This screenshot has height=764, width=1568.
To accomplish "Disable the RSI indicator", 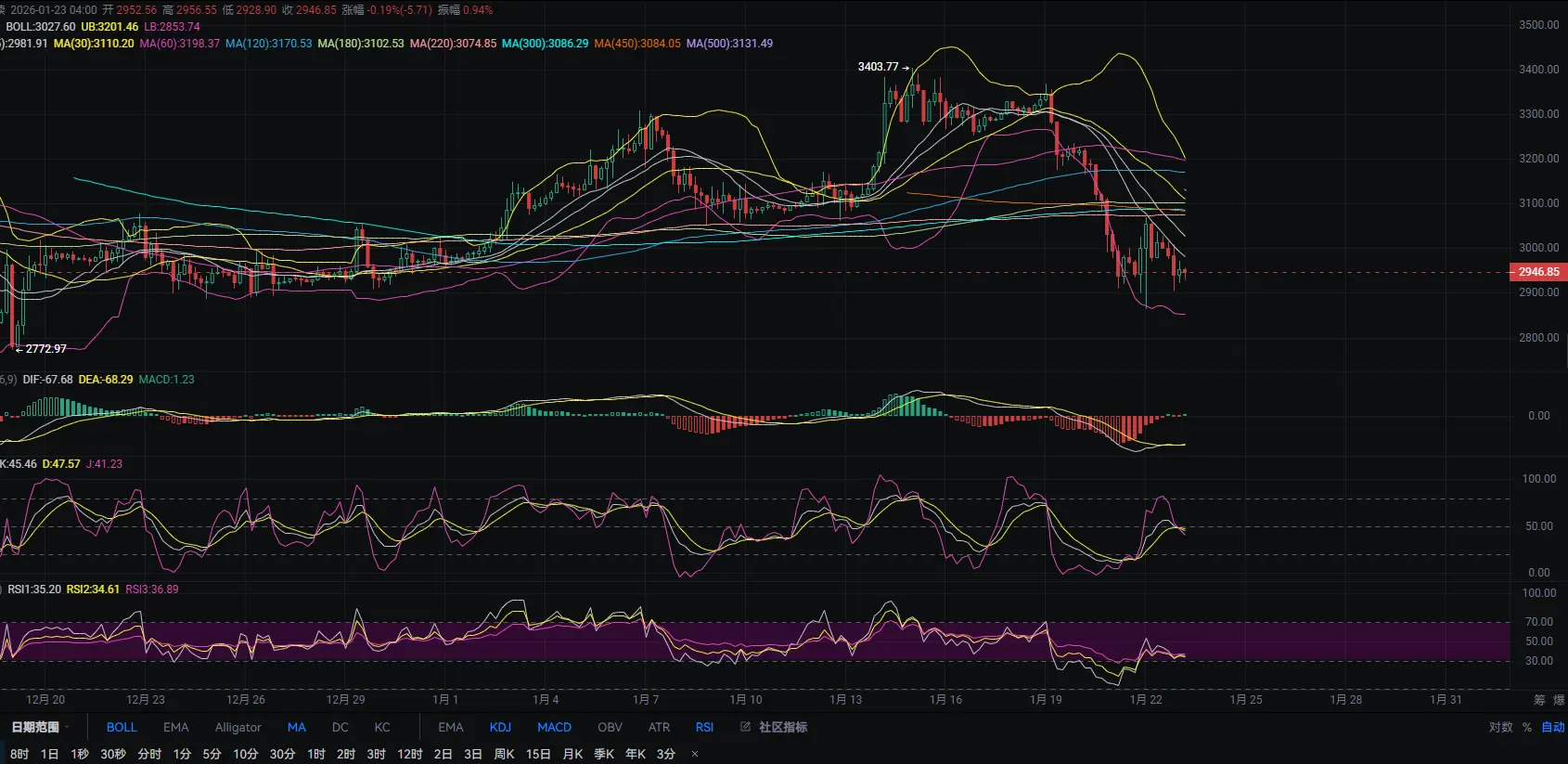I will [x=704, y=727].
